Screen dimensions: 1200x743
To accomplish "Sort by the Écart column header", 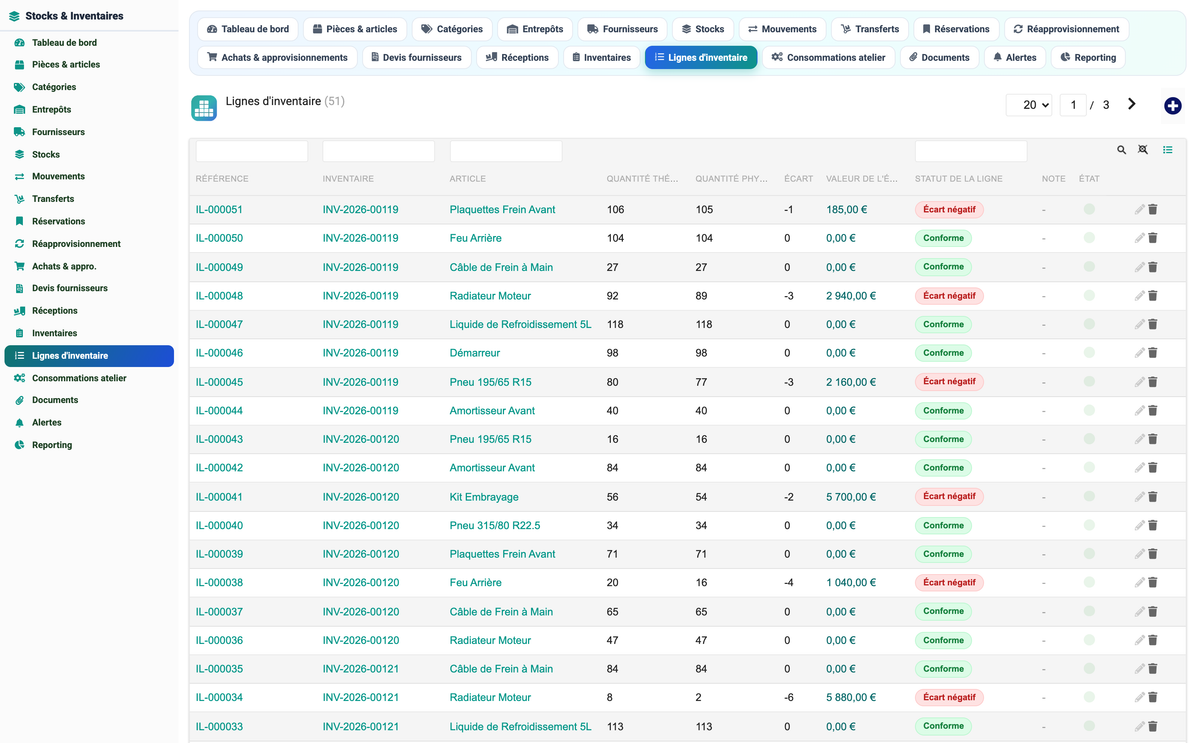I will click(798, 179).
